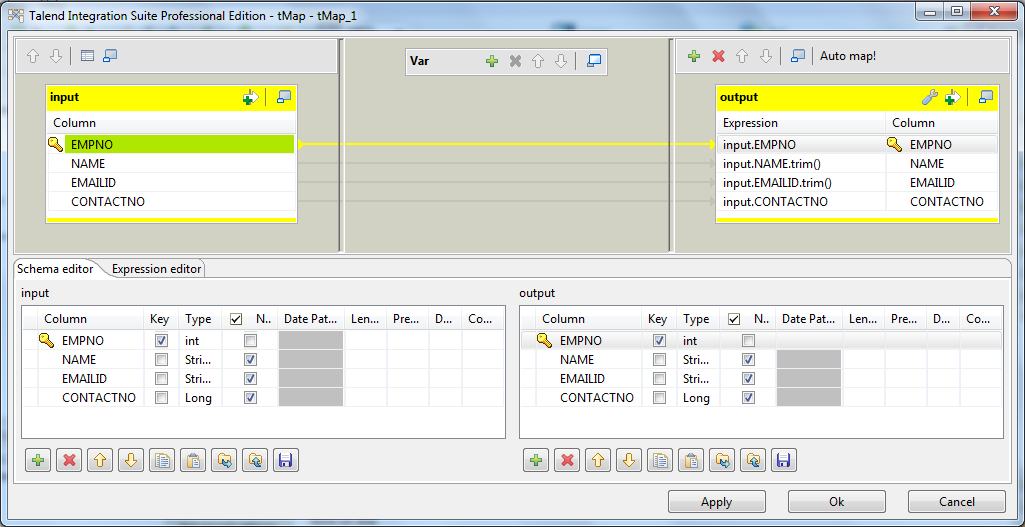Add column to input schema with green plus
The image size is (1025, 527).
[38, 460]
